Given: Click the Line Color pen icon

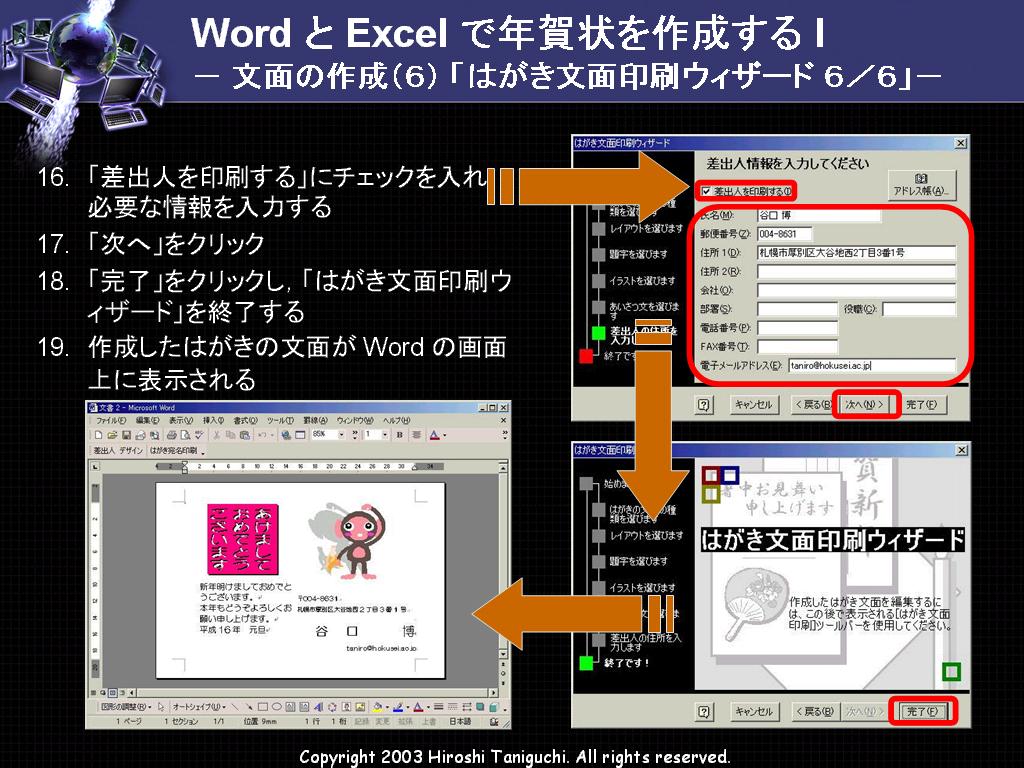Looking at the screenshot, I should tap(398, 707).
